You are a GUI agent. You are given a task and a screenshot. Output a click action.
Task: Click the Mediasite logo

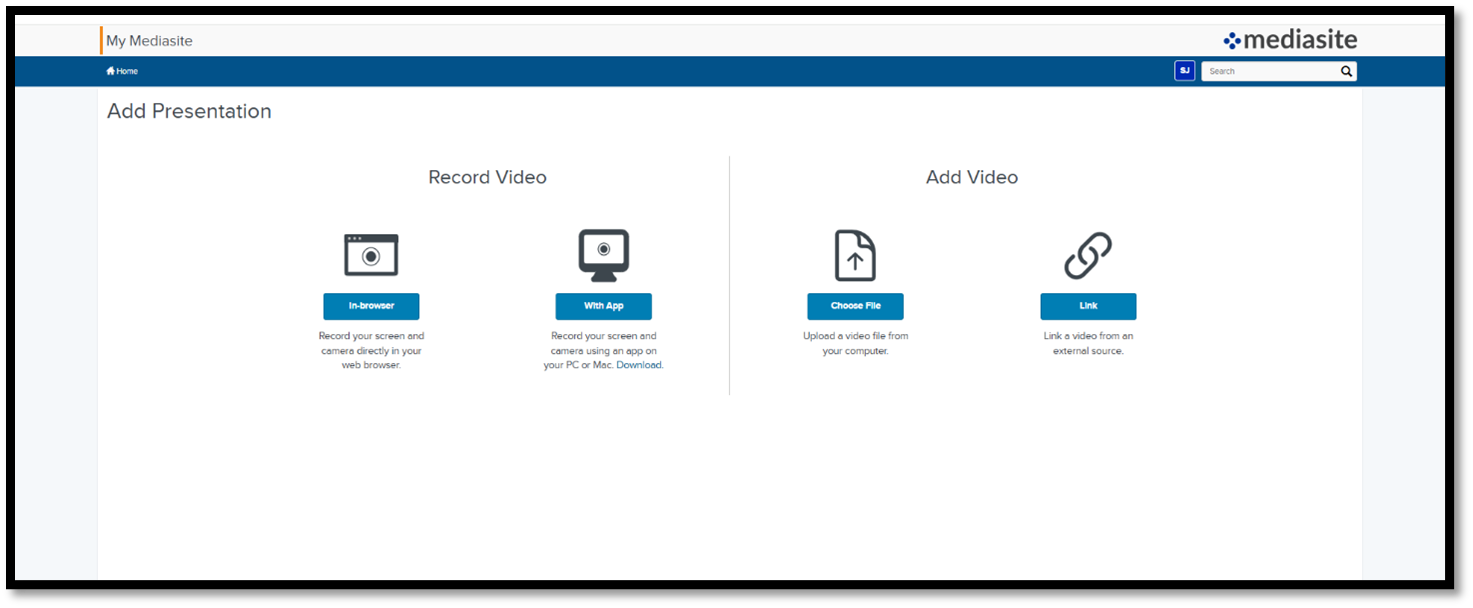[1290, 41]
